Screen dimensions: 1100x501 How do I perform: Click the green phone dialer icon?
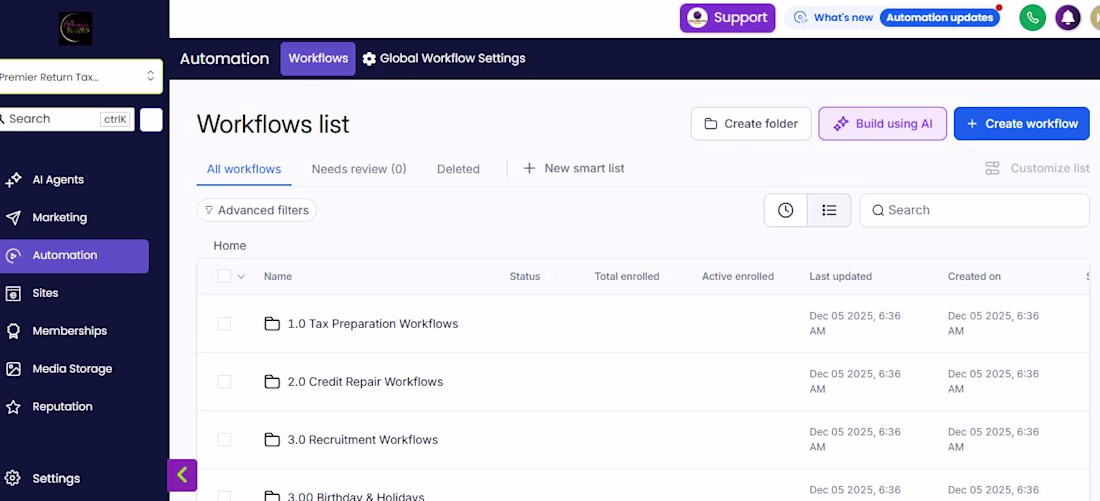(x=1032, y=18)
